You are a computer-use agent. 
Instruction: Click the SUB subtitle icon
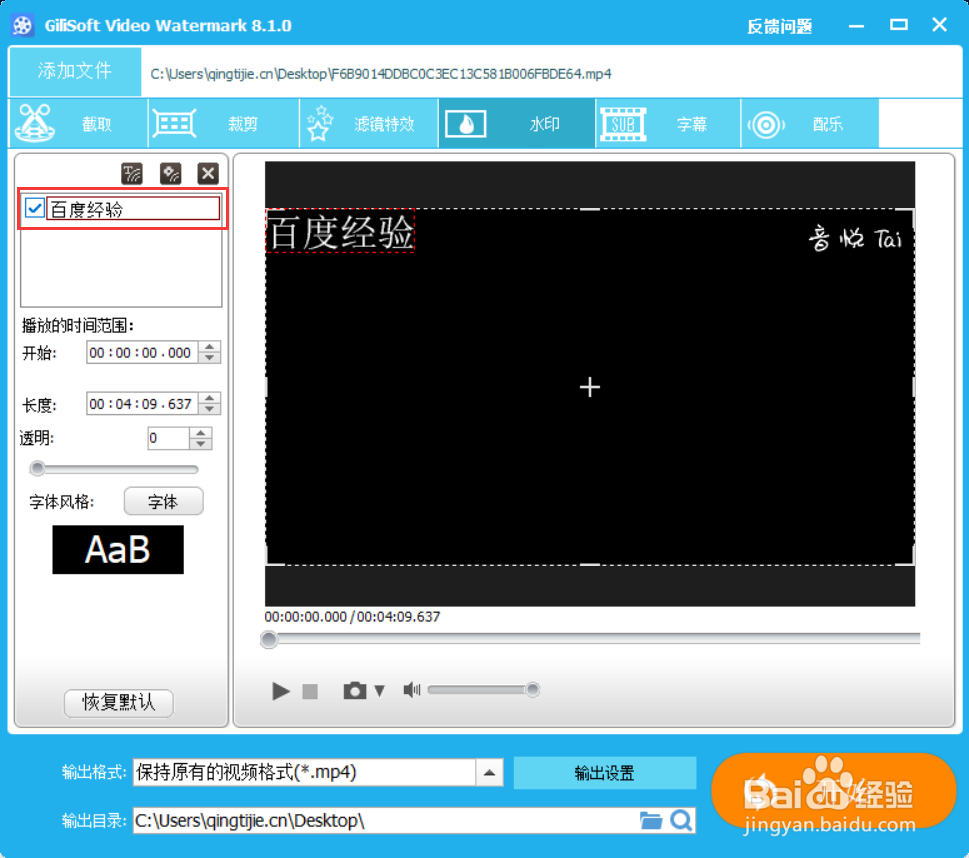coord(623,124)
